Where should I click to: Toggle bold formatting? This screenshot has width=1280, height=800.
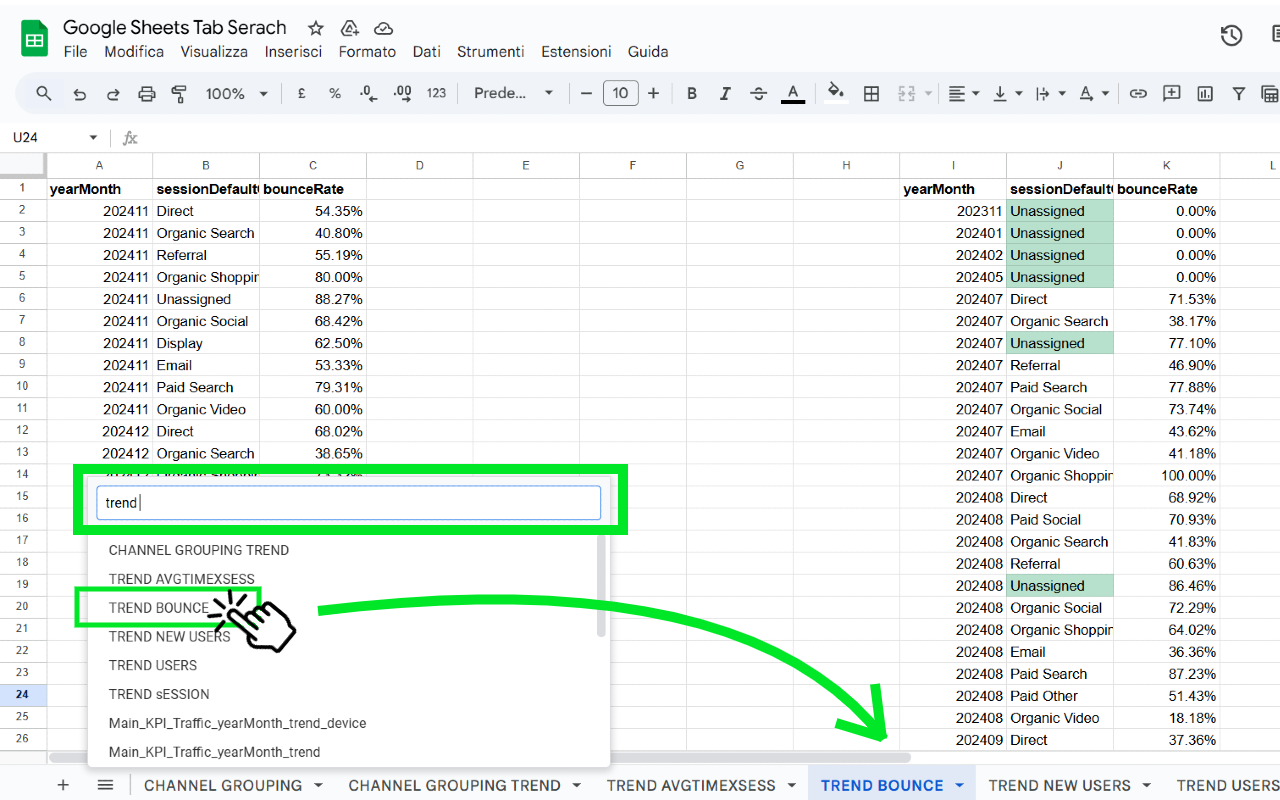pyautogui.click(x=691, y=93)
